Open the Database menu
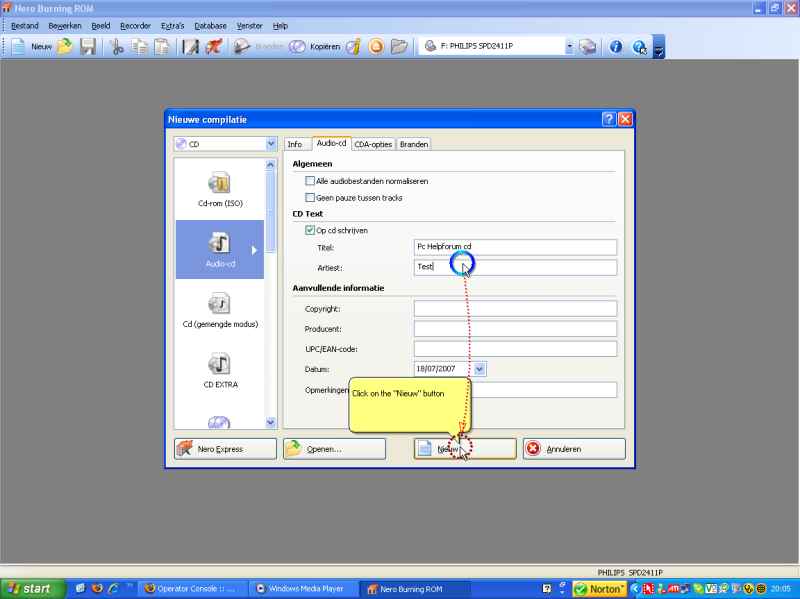 click(210, 26)
